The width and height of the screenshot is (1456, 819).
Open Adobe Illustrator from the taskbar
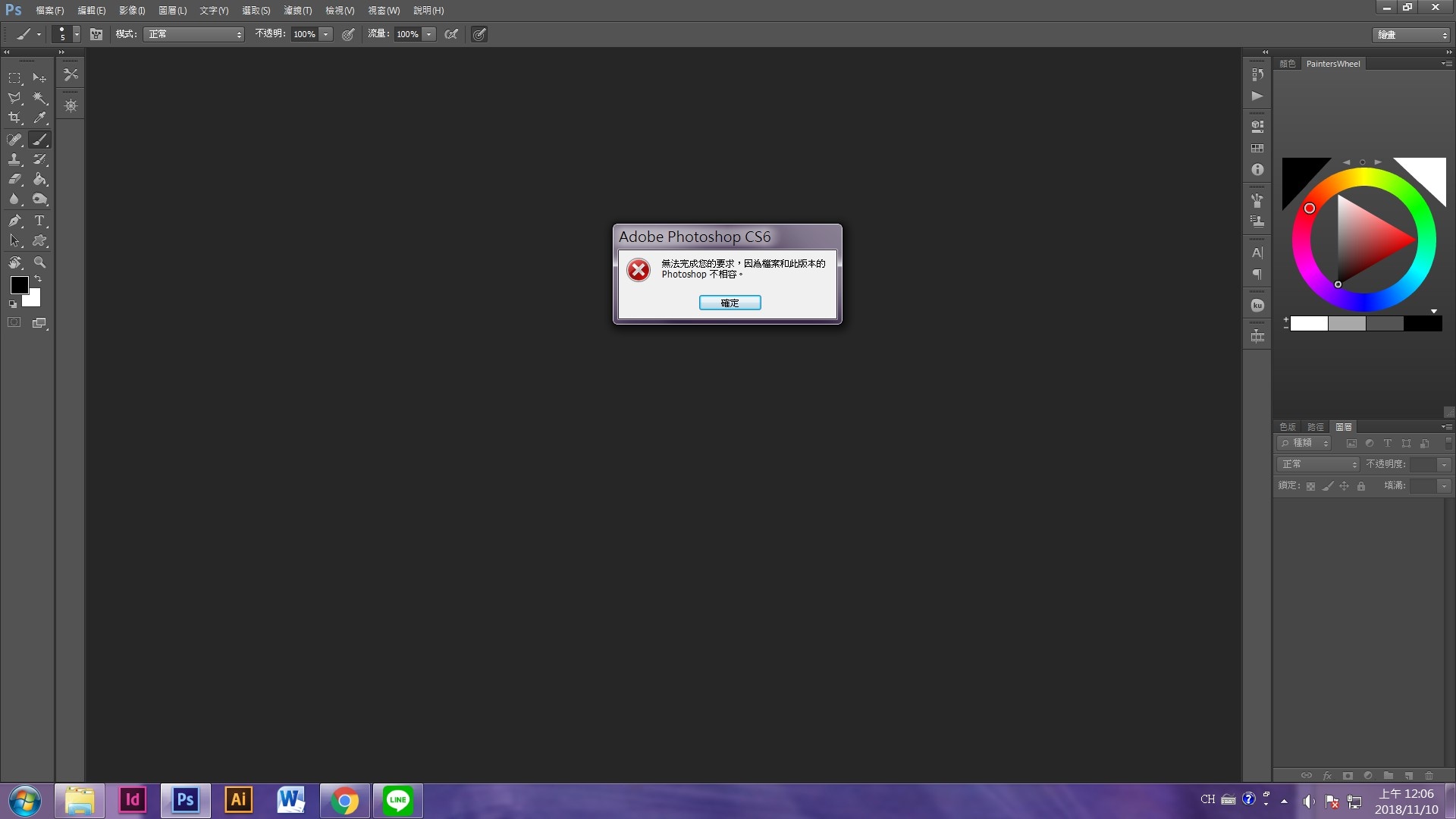point(238,800)
